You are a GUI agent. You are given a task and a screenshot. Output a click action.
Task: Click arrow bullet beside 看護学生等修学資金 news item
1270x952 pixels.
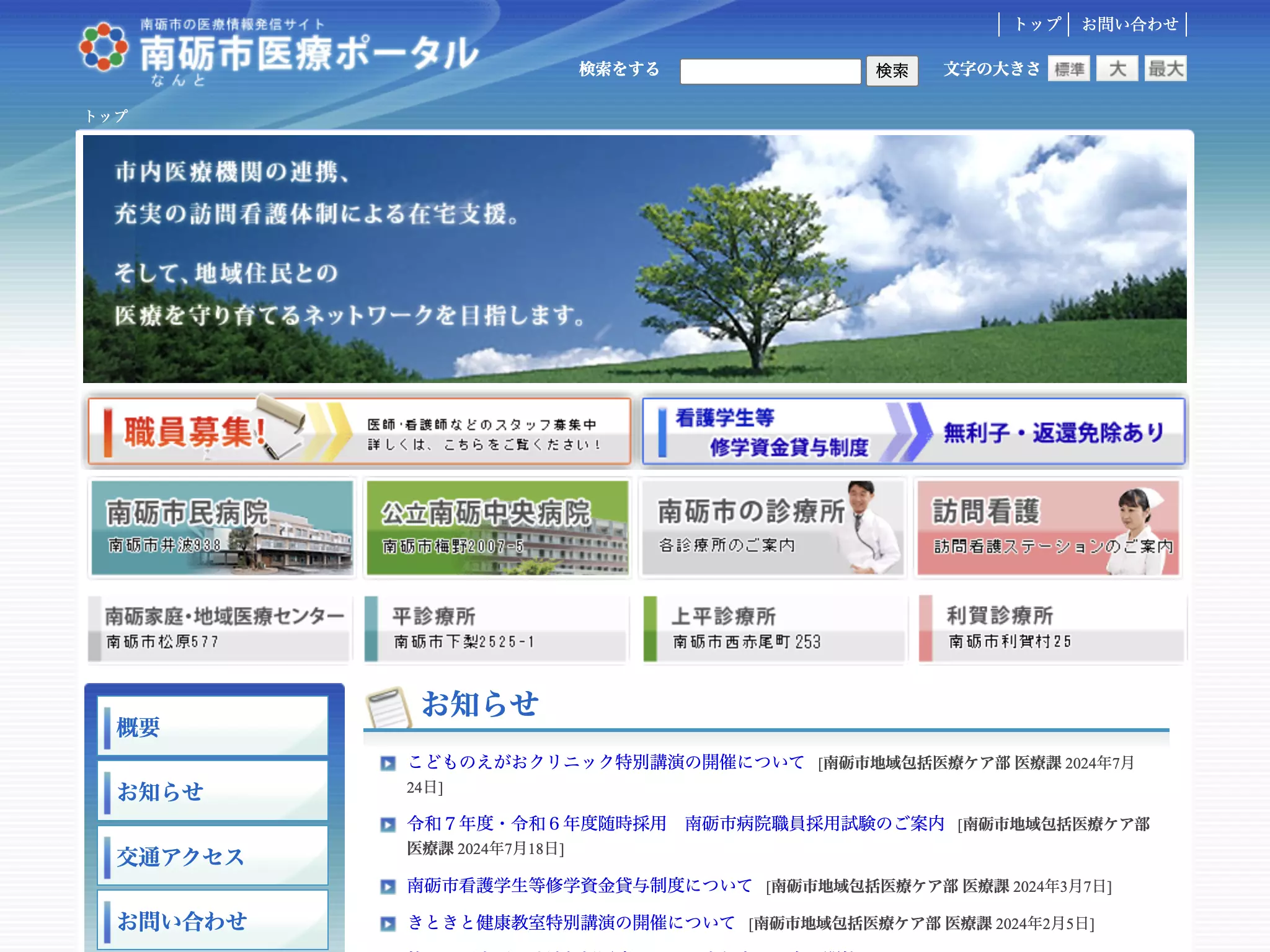click(388, 886)
